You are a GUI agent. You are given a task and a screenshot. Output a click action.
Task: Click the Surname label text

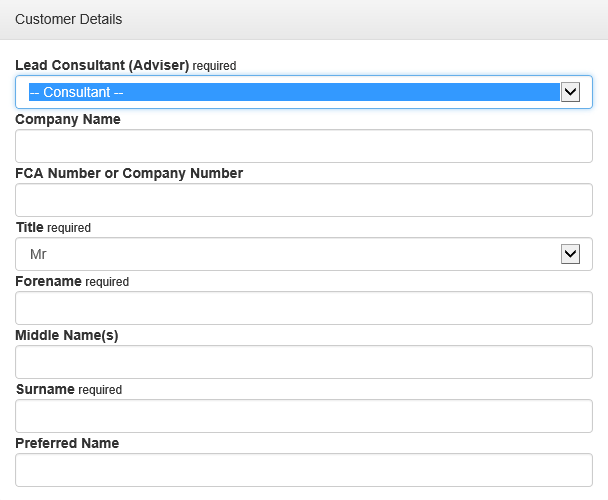coord(45,389)
